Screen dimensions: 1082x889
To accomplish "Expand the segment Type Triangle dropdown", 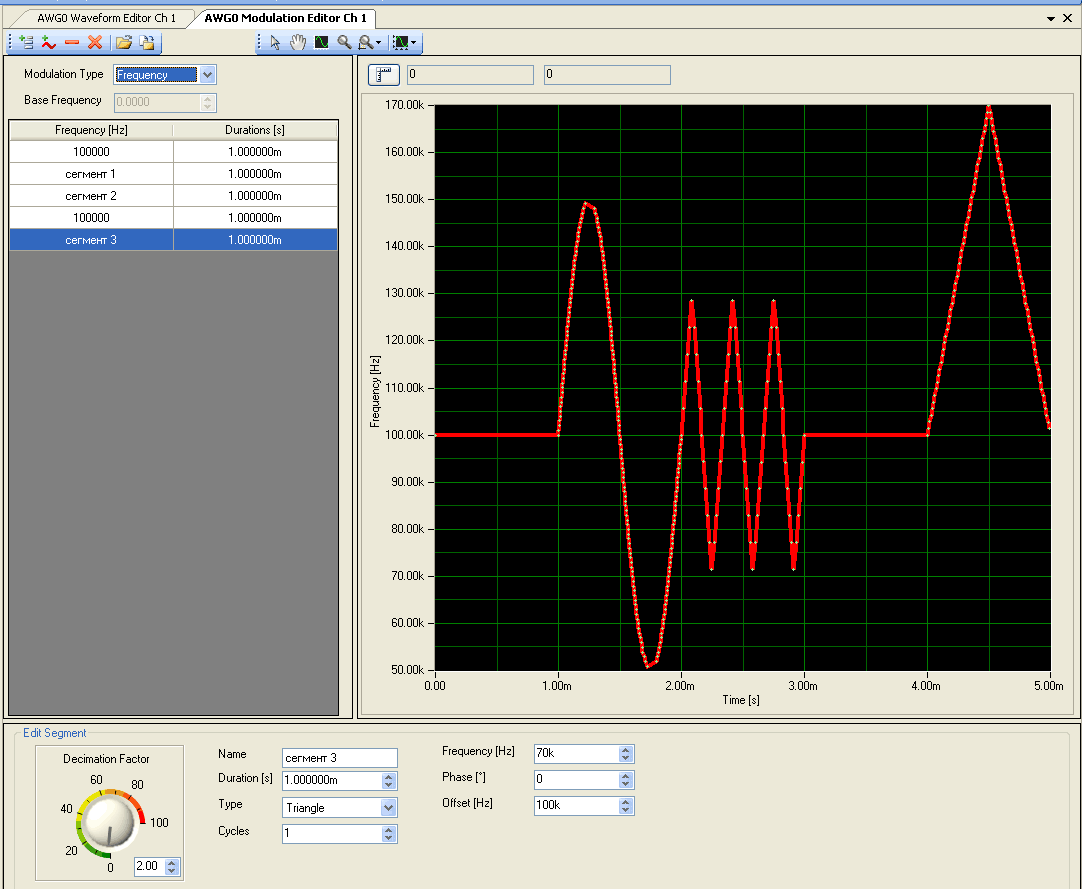I will (x=389, y=808).
